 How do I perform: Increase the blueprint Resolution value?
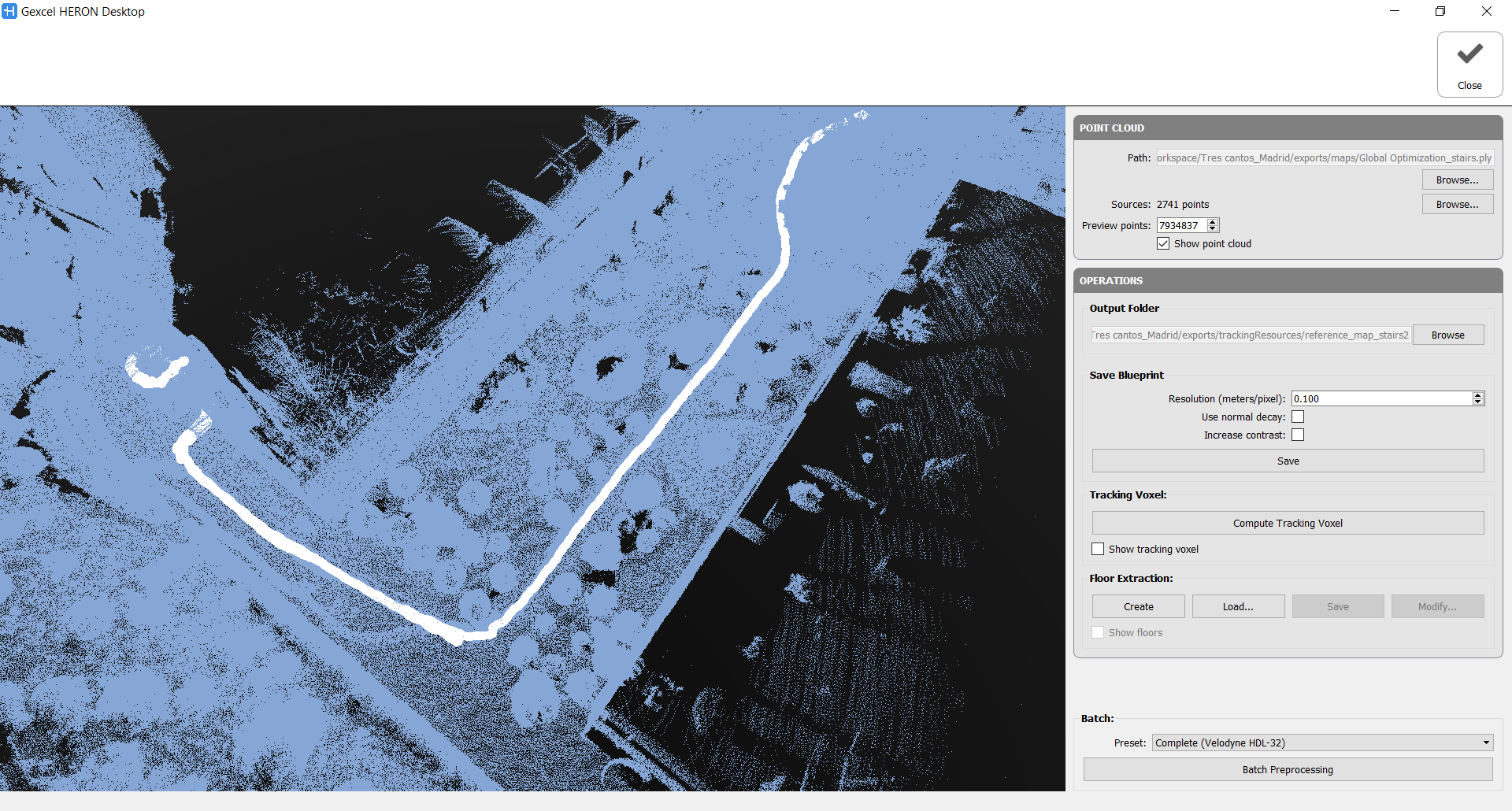pyautogui.click(x=1478, y=395)
